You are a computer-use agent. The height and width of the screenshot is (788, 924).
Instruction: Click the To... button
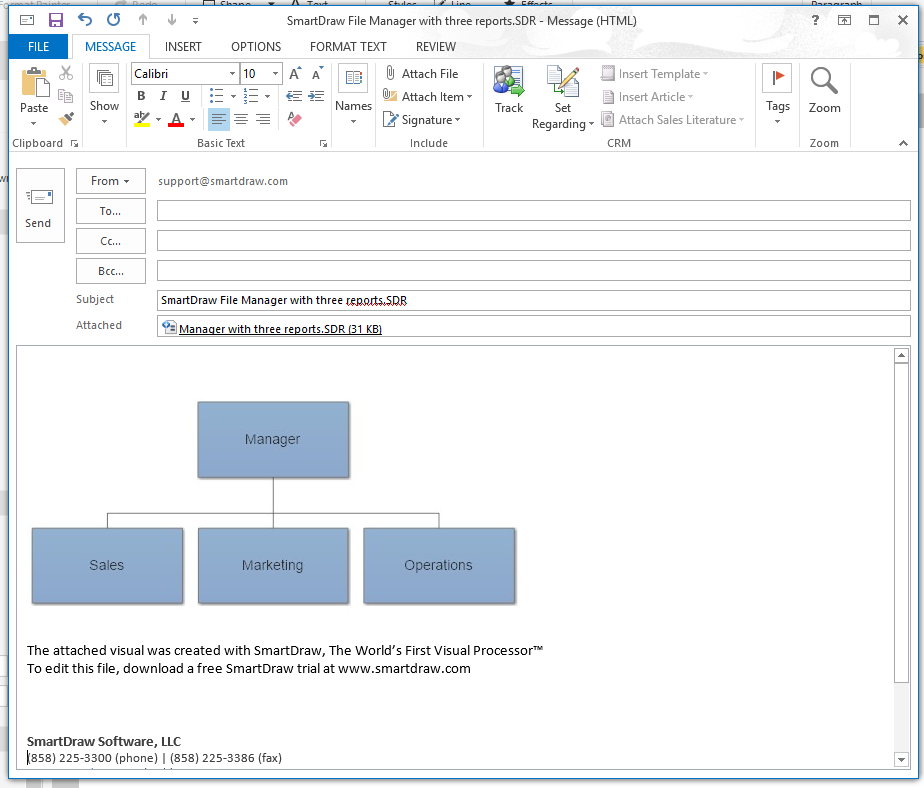(111, 211)
